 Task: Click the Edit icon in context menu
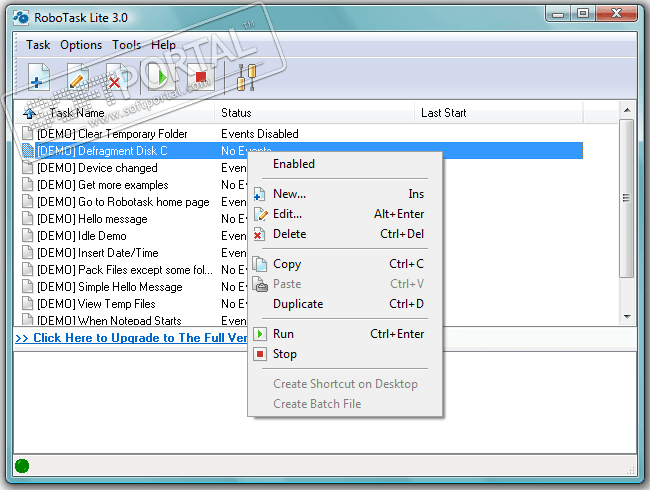click(x=260, y=214)
